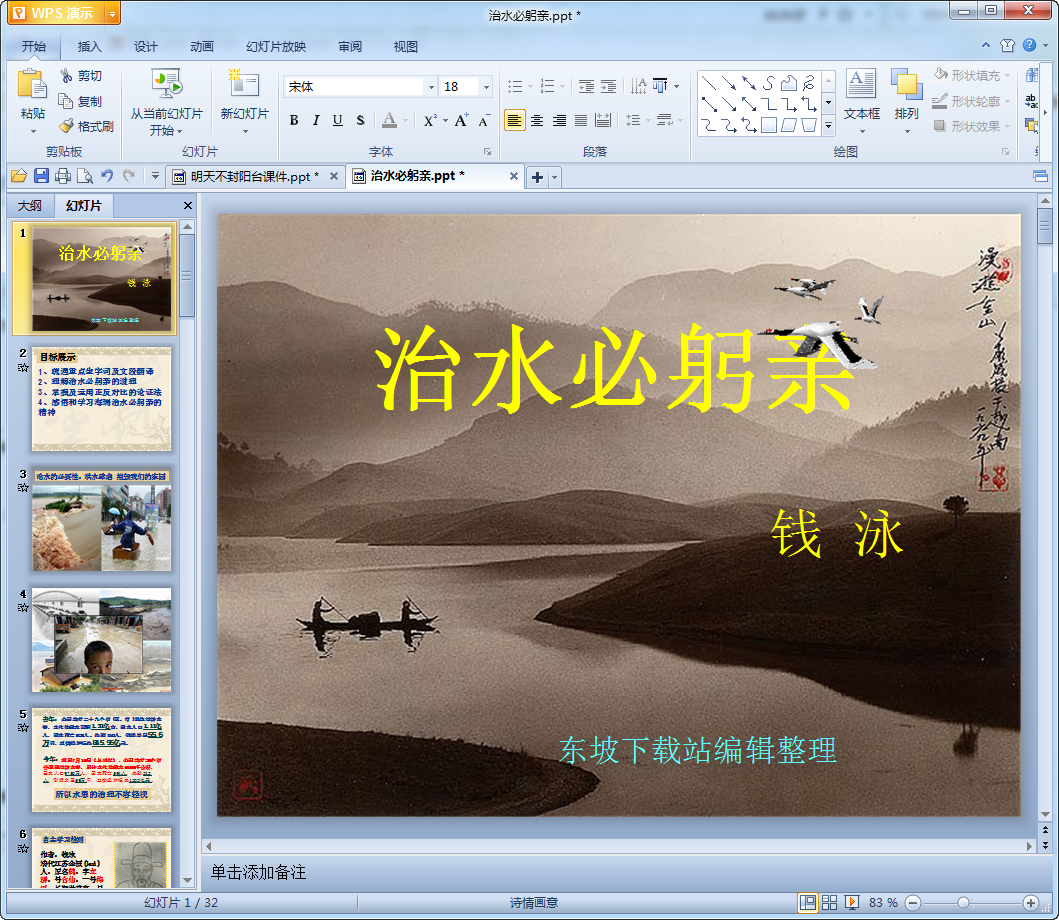Open the font name dropdown 宋体

(431, 86)
